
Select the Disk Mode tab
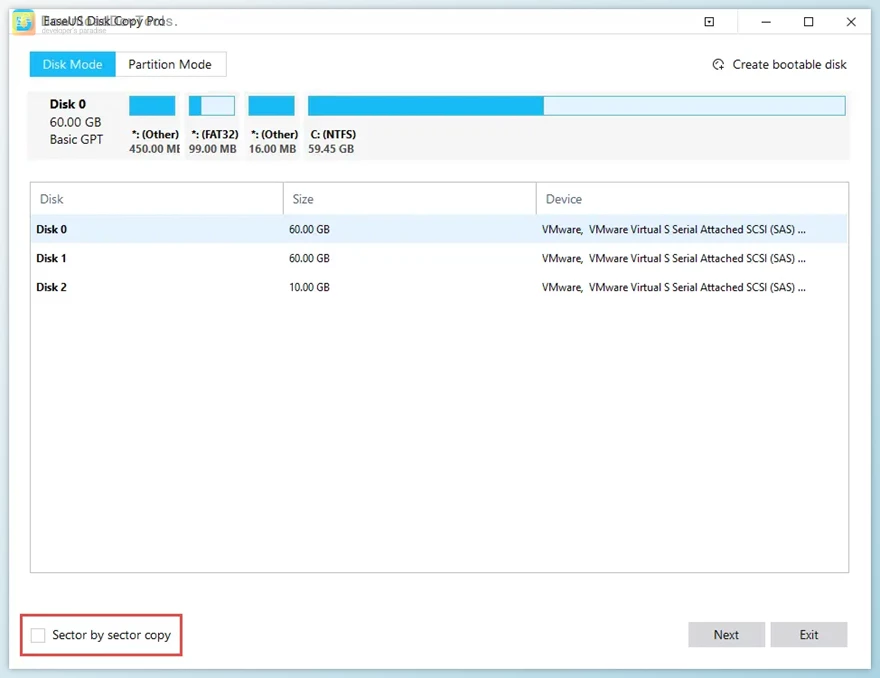click(x=72, y=64)
